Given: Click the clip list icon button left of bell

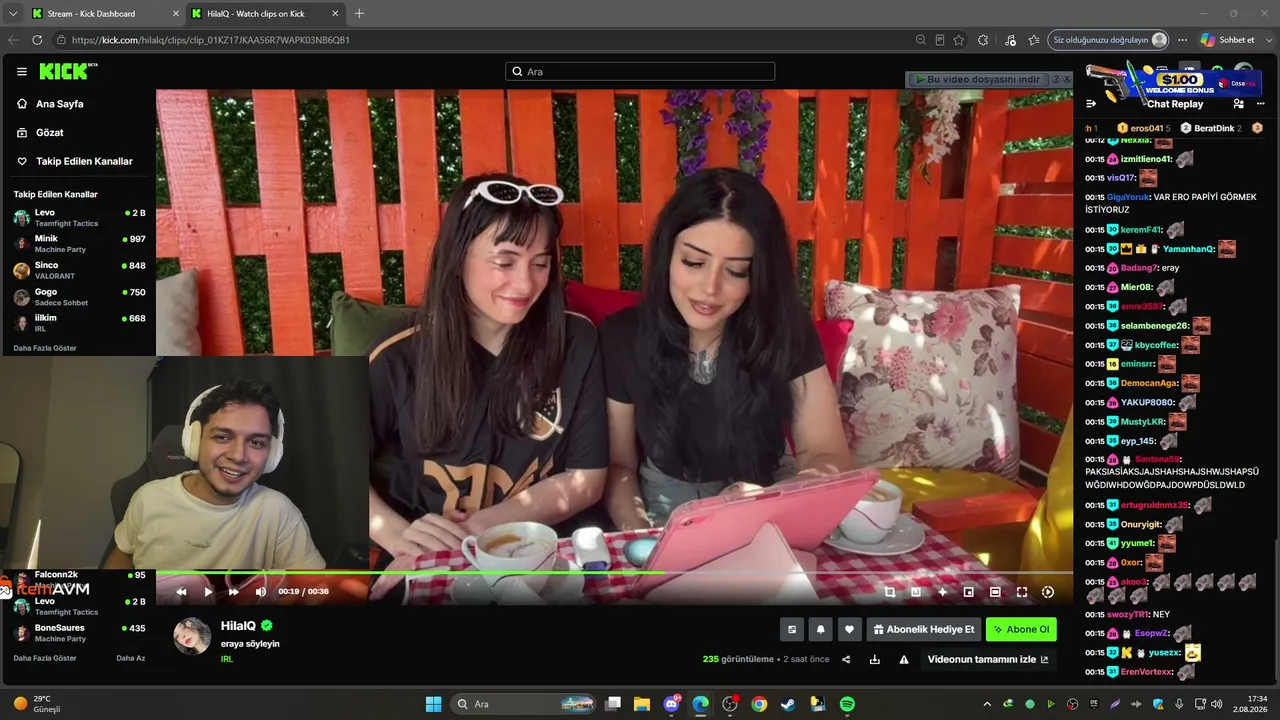Looking at the screenshot, I should point(792,629).
